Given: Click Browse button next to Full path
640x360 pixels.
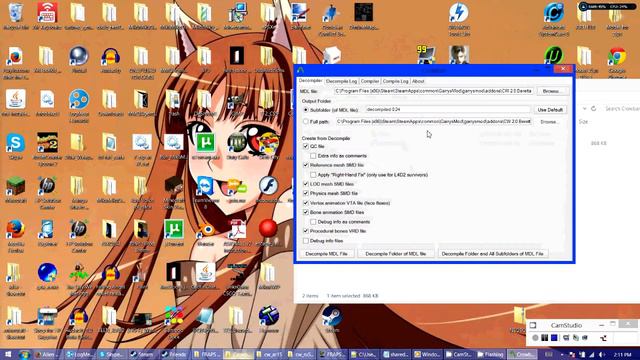Looking at the screenshot, I should click(x=550, y=122).
